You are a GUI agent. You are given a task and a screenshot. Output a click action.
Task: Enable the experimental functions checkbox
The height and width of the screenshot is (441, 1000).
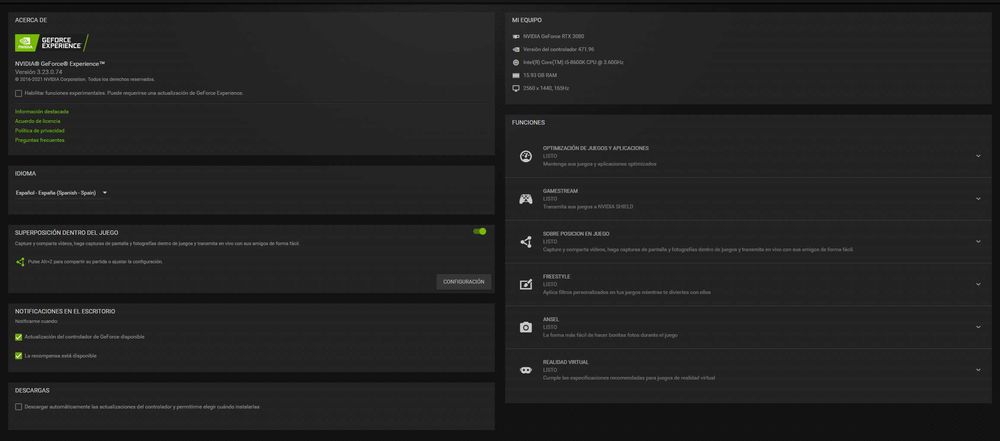[x=18, y=93]
